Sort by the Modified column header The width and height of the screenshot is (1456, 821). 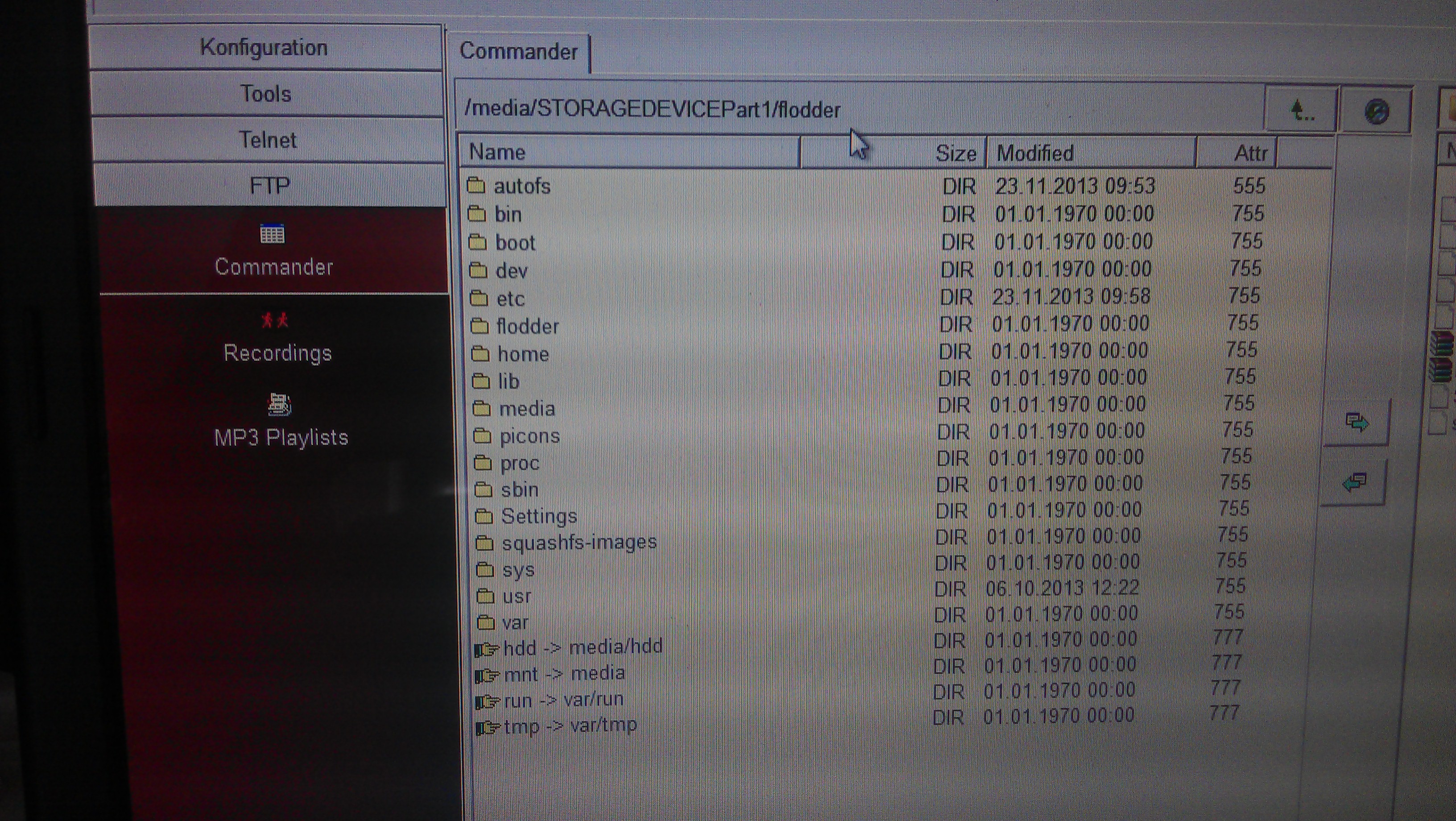[1092, 153]
